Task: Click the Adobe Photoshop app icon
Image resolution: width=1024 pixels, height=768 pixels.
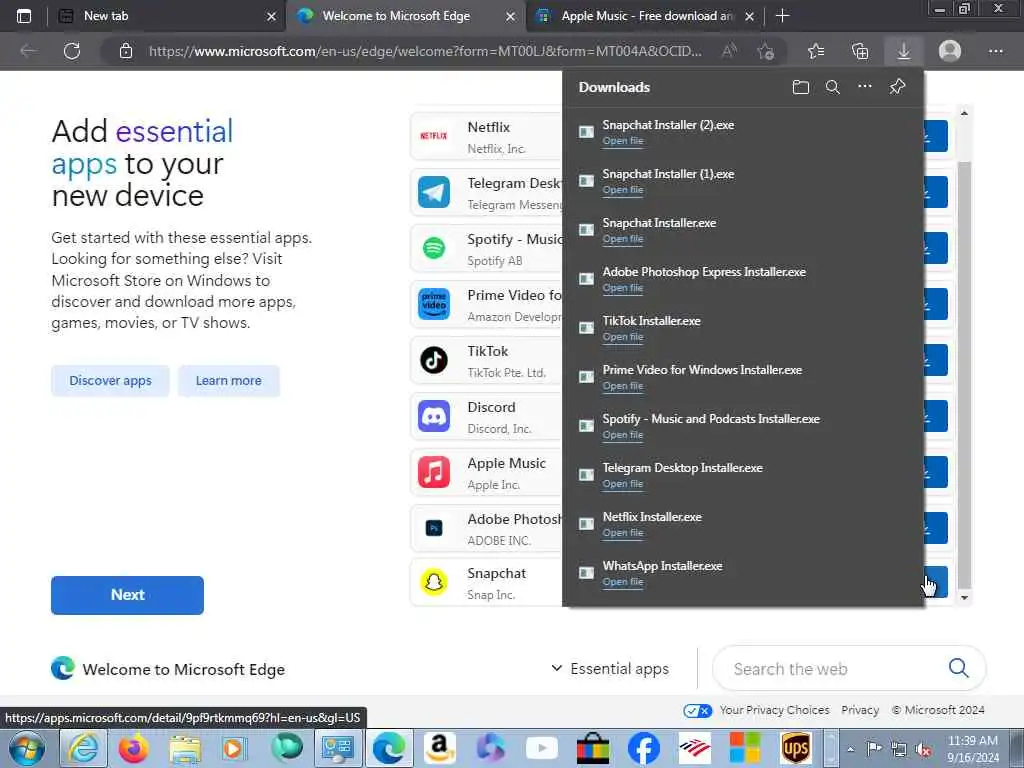Action: click(434, 528)
